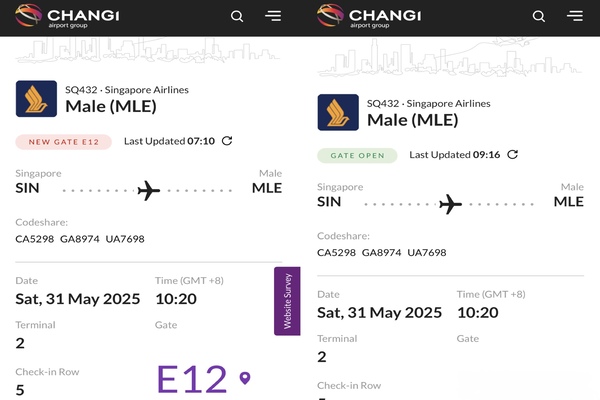This screenshot has width=600, height=400.
Task: Click the airplane icon on left route line
Action: pyautogui.click(x=149, y=190)
